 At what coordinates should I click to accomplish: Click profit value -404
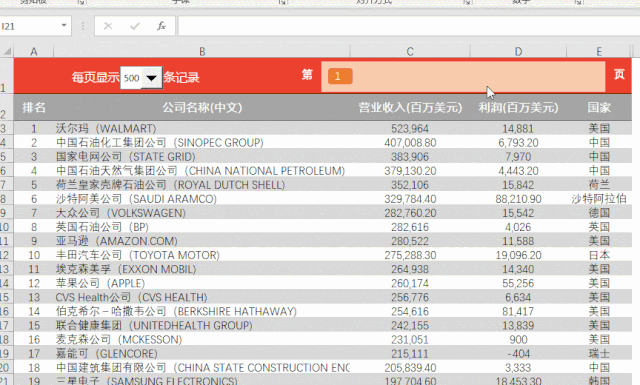click(518, 354)
